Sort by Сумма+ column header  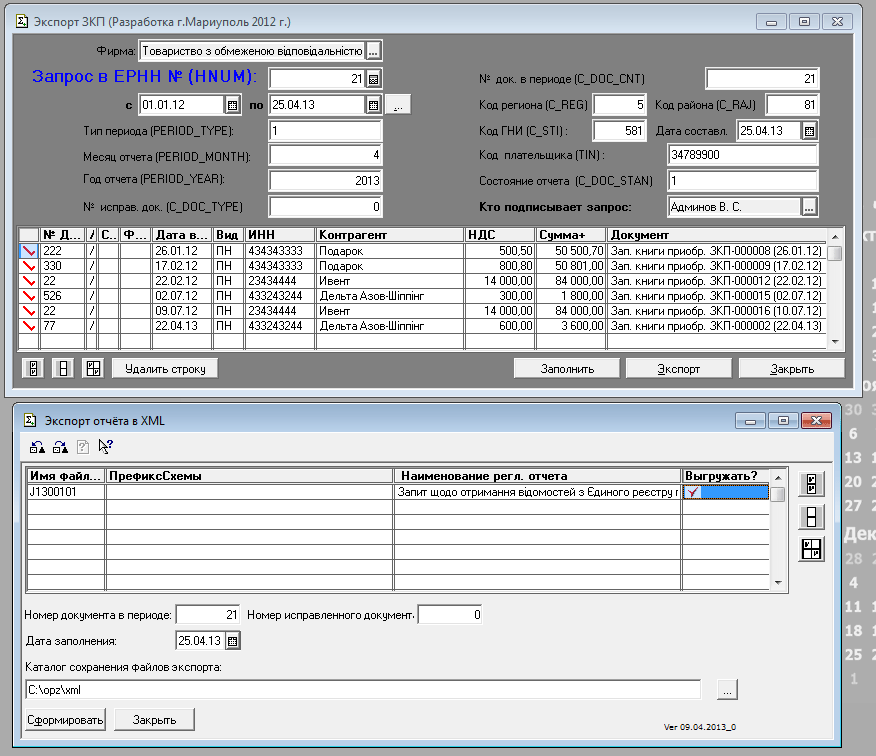pos(571,235)
